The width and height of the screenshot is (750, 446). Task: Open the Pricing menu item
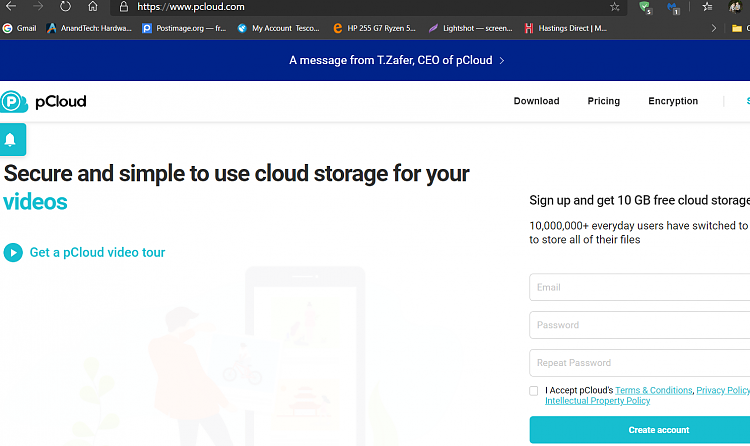(603, 101)
